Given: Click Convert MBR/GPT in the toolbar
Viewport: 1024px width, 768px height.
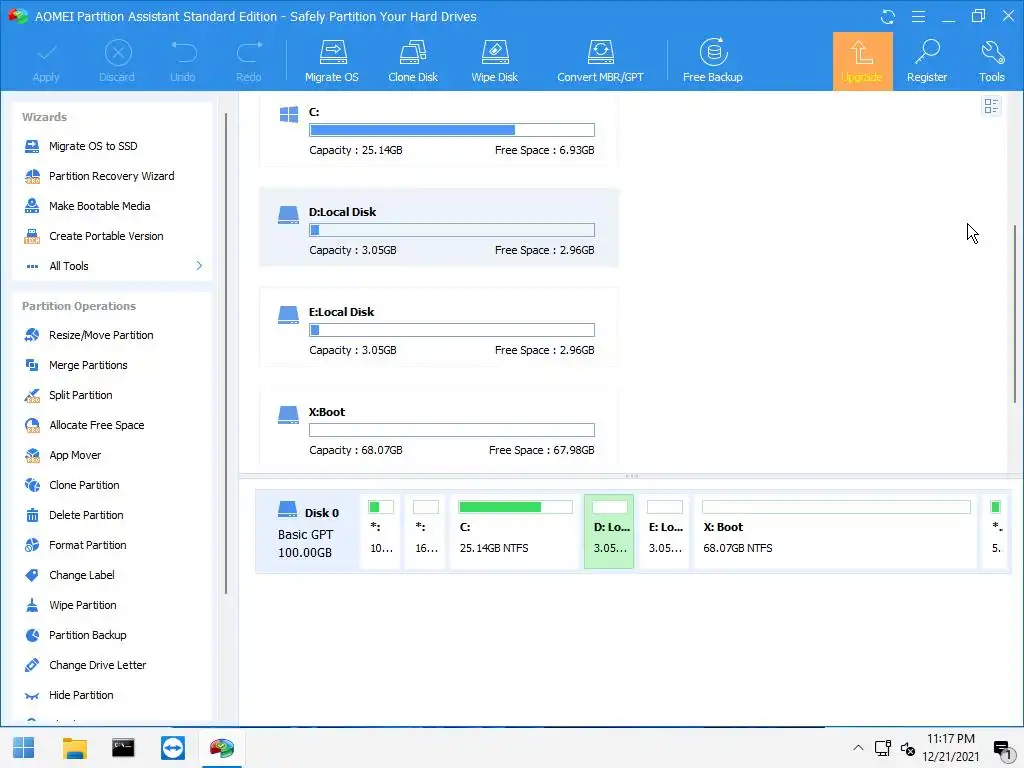Looking at the screenshot, I should pos(600,61).
